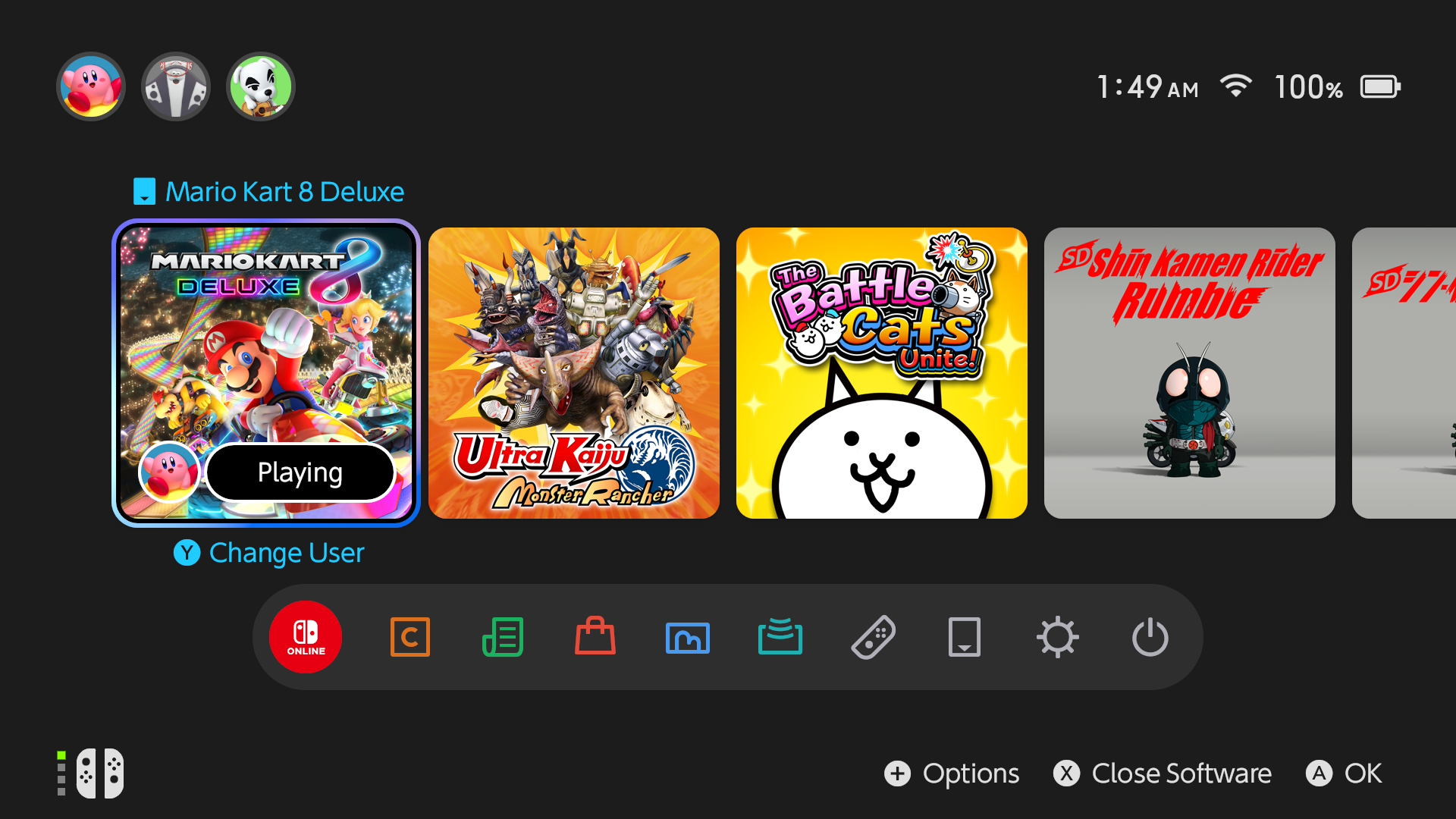Click the OK button
Viewport: 1456px width, 819px height.
pos(1344,773)
